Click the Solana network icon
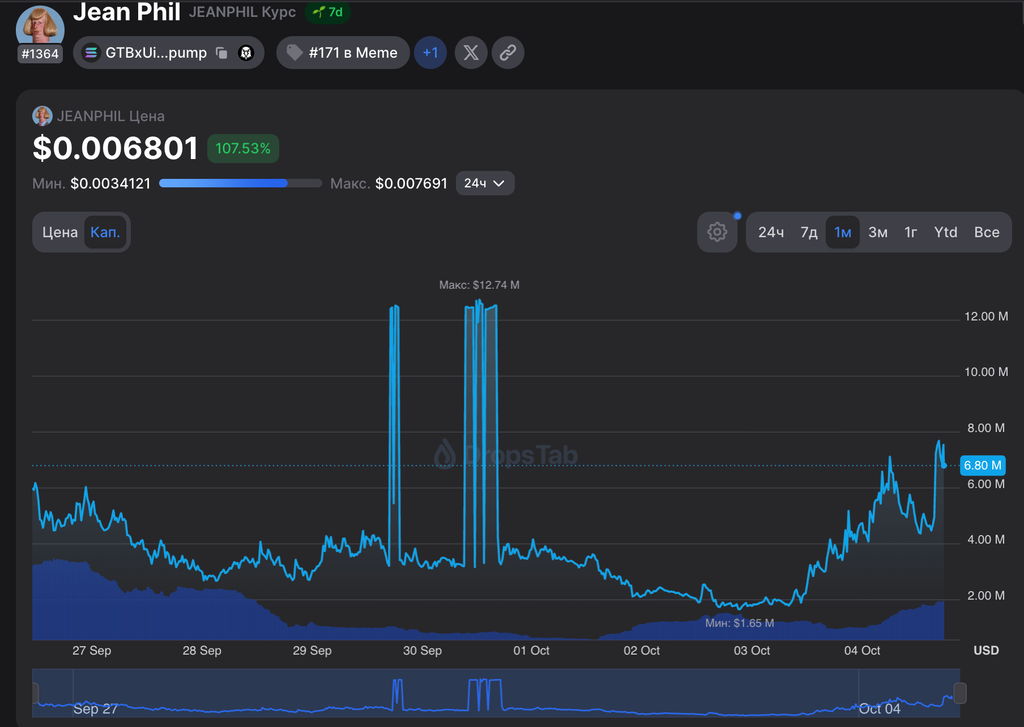This screenshot has width=1024, height=727. [91, 53]
